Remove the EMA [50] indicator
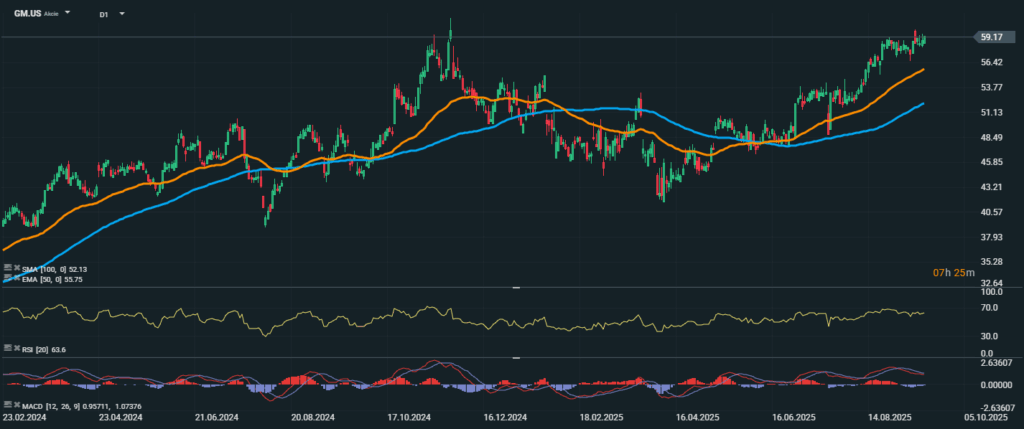This screenshot has height=429, width=1024. [17, 278]
